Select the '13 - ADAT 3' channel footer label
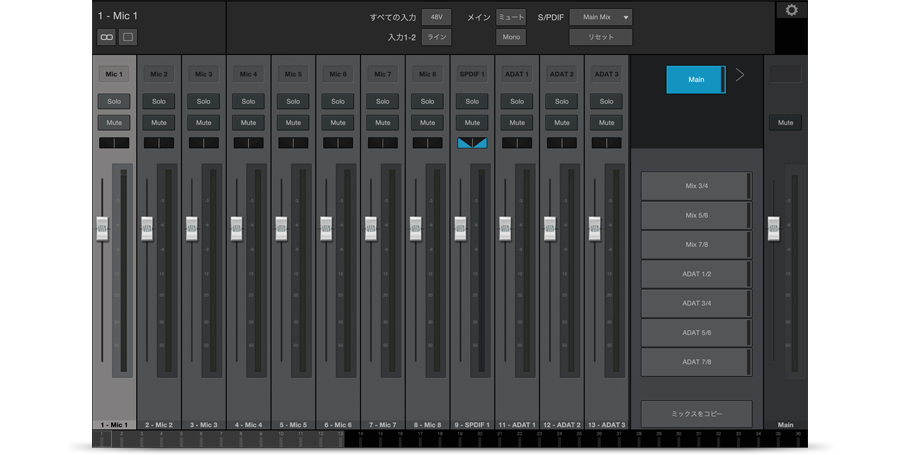This screenshot has width=900, height=455. 606,425
